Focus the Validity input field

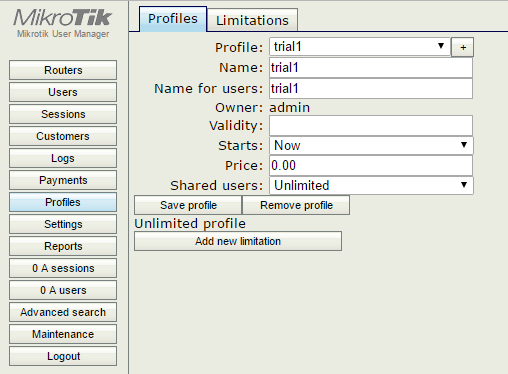[371, 126]
